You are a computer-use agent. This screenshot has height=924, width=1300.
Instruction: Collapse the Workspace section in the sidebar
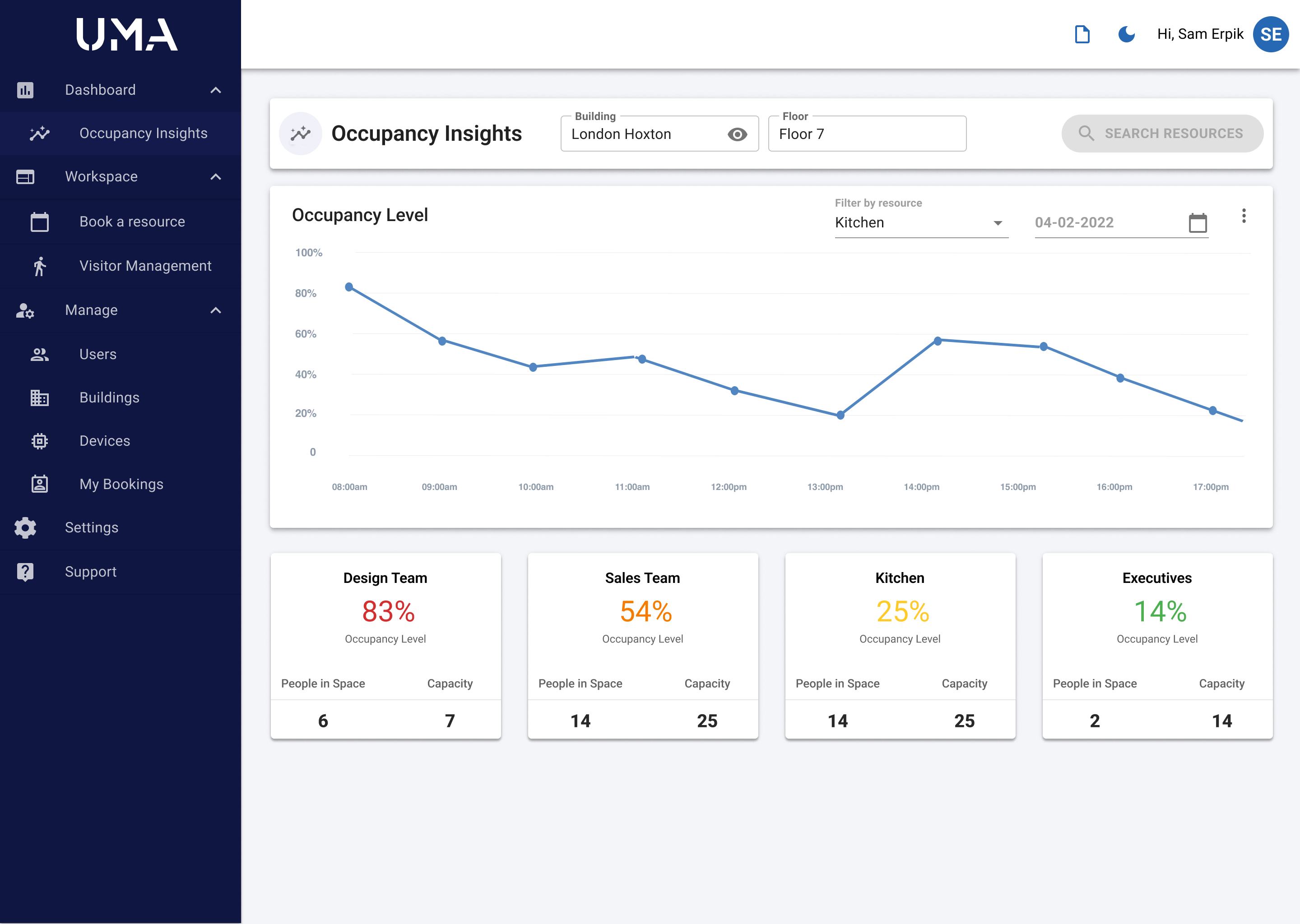(x=216, y=177)
